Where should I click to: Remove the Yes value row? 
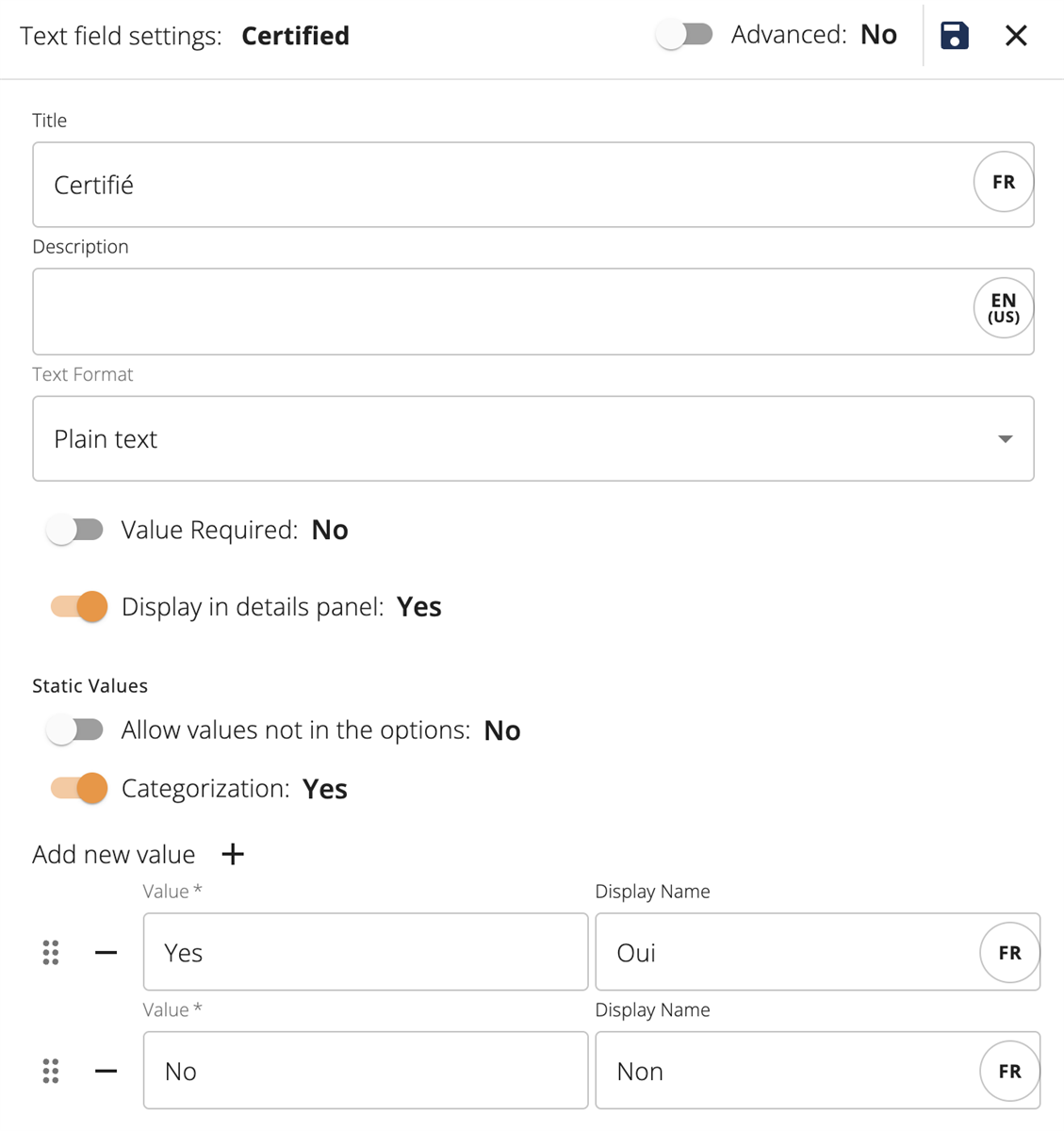pos(106,953)
